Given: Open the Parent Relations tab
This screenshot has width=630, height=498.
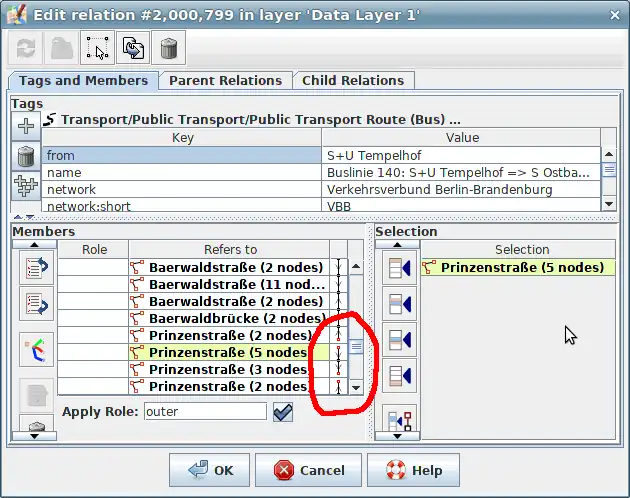Looking at the screenshot, I should click(x=225, y=80).
